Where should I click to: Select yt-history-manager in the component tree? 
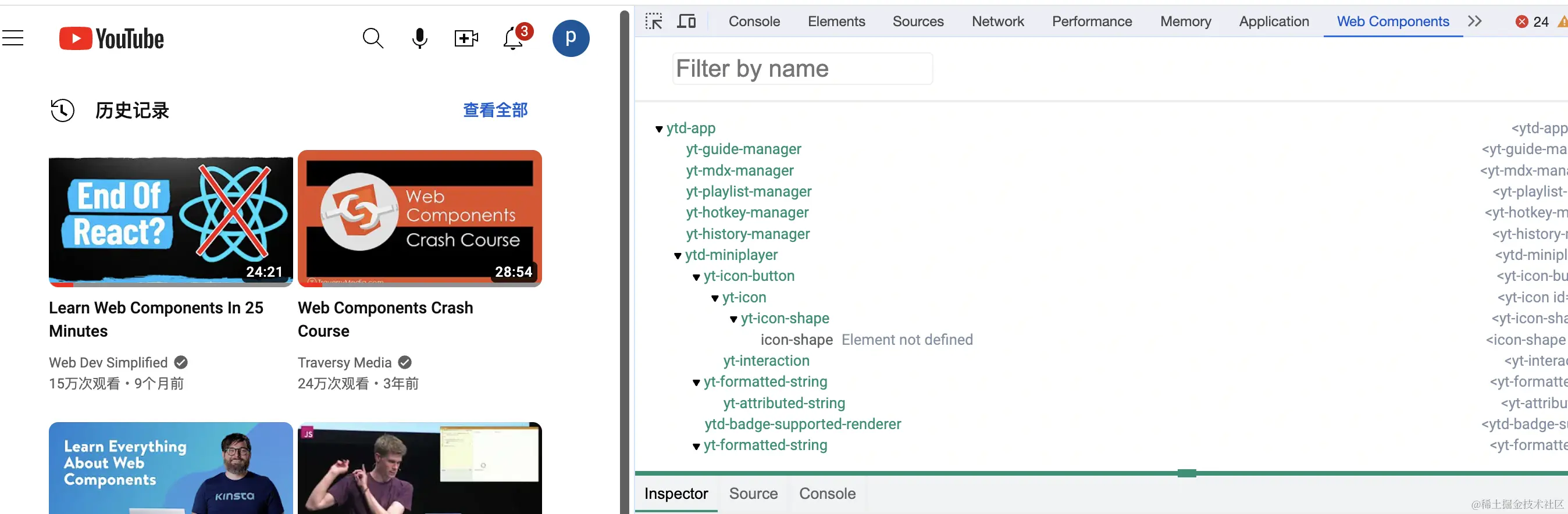click(x=747, y=234)
